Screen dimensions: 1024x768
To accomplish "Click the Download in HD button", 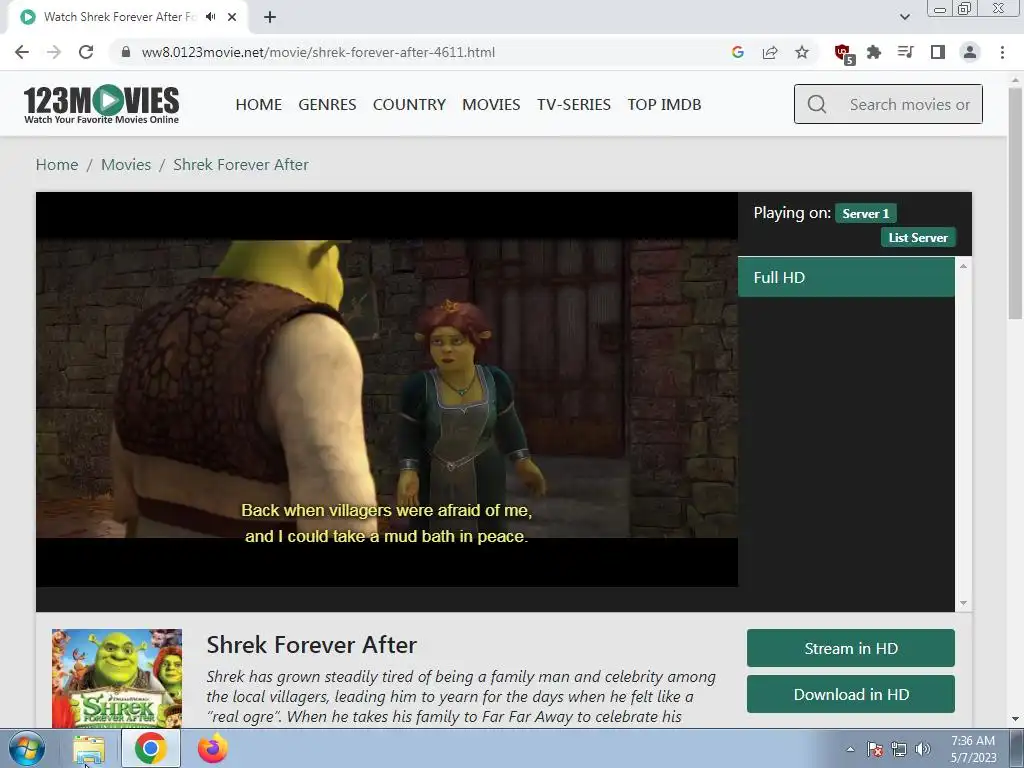I will [x=850, y=694].
